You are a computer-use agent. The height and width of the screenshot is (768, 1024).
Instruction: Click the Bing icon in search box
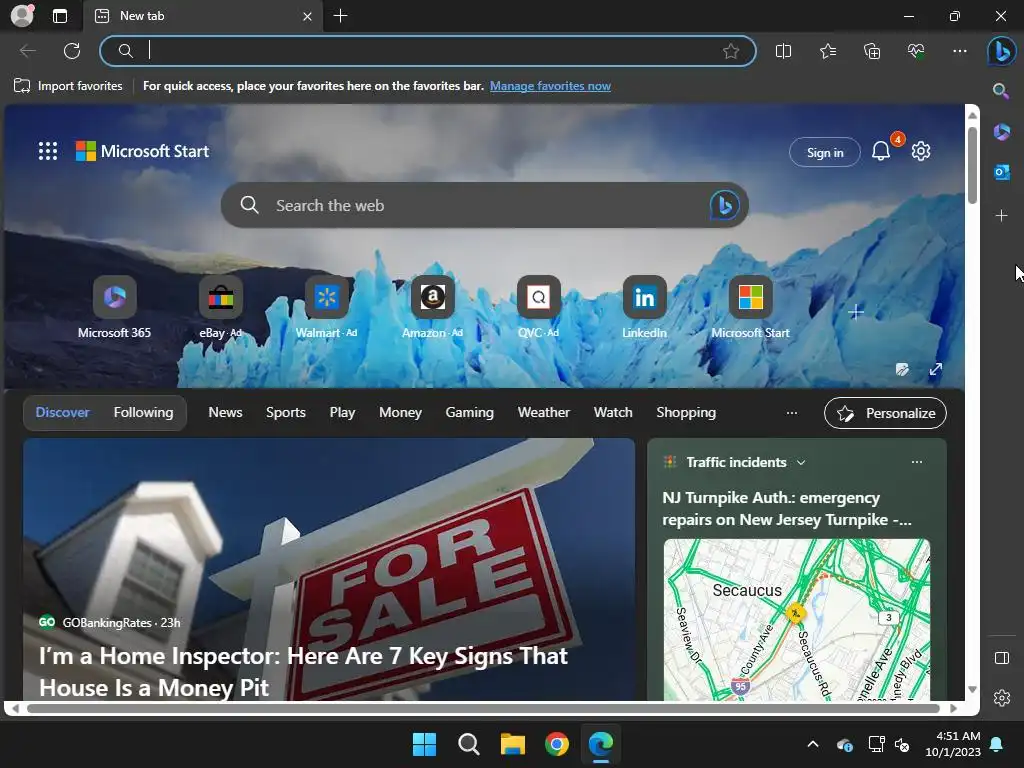pyautogui.click(x=724, y=205)
